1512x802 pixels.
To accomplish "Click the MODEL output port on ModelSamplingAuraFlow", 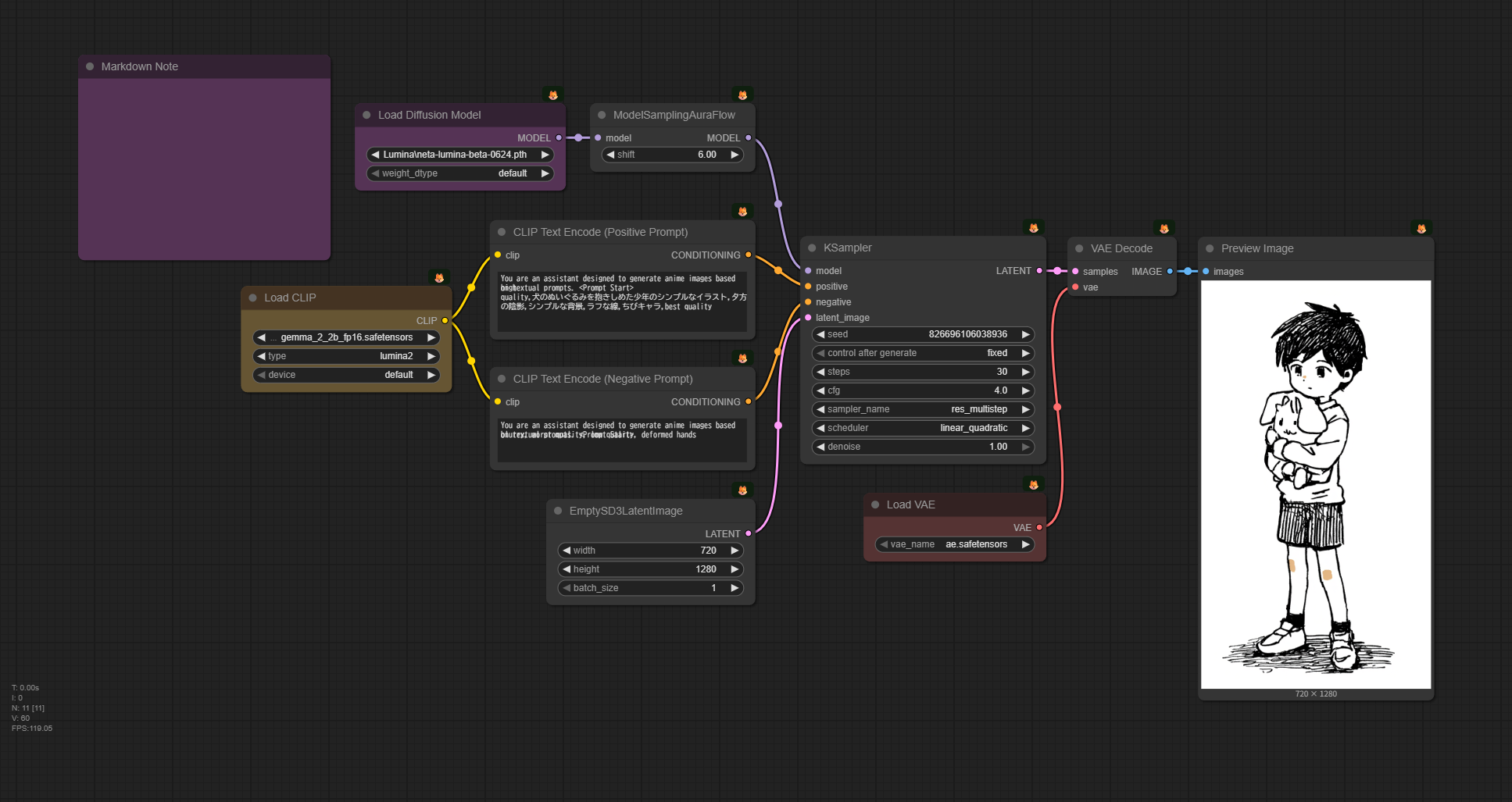I will pyautogui.click(x=748, y=137).
